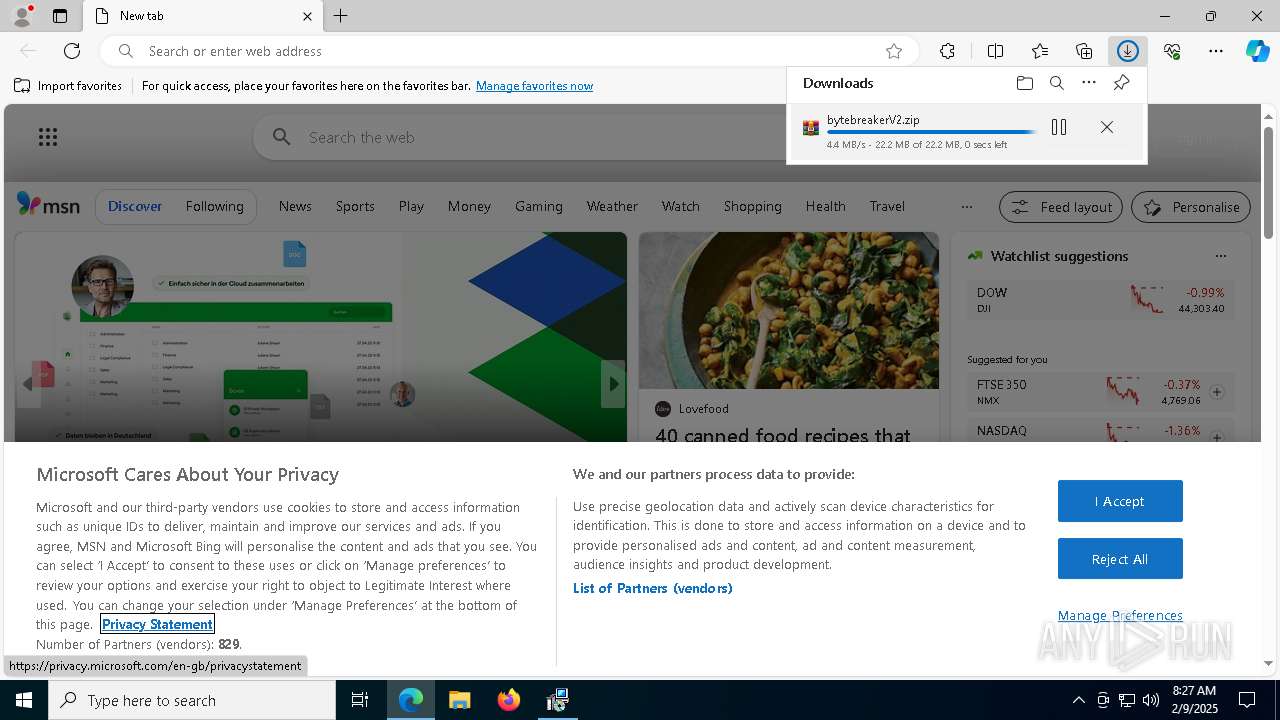This screenshot has height=720, width=1280.
Task: Open a new tab with the plus button
Action: click(x=341, y=16)
